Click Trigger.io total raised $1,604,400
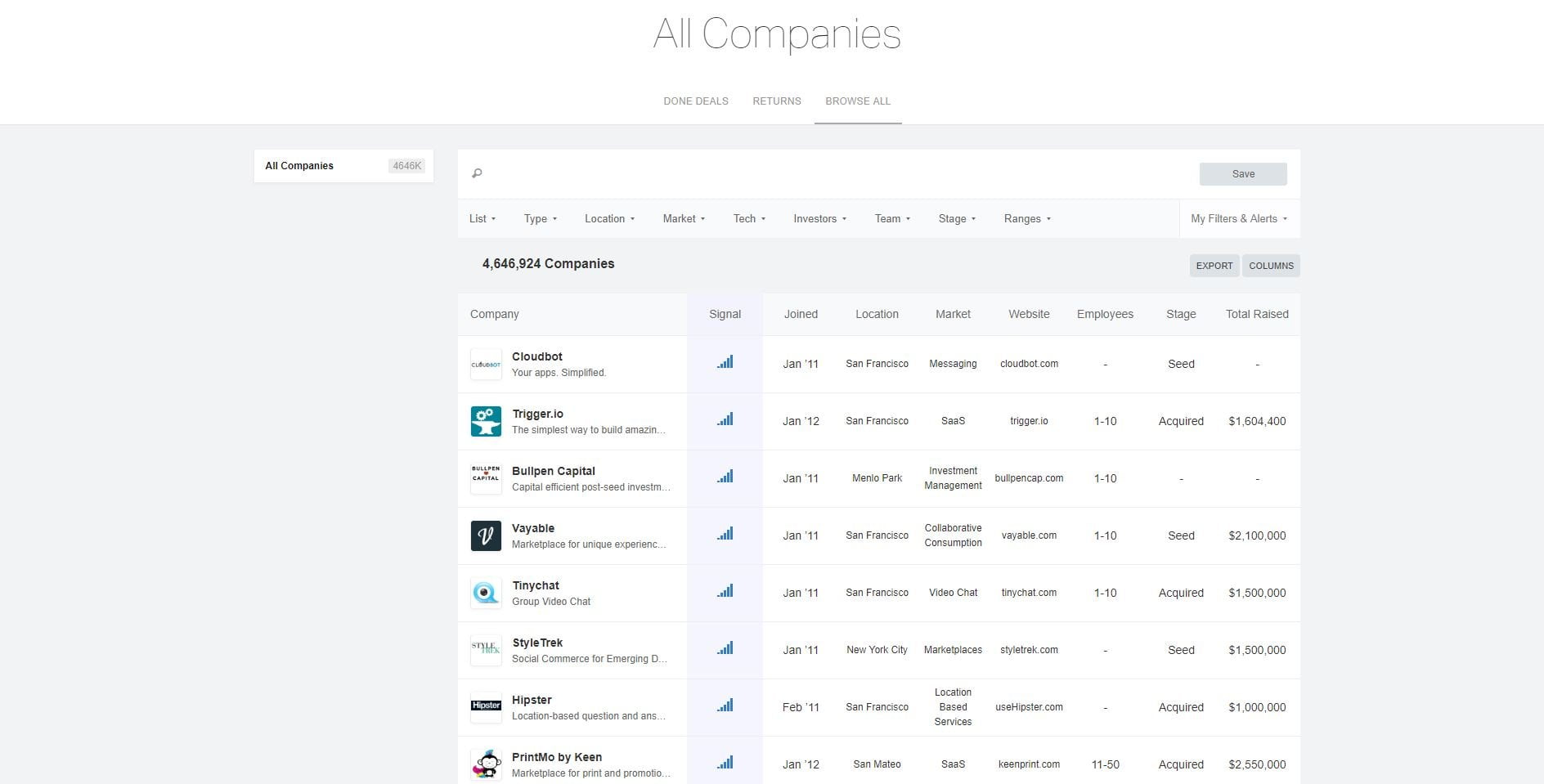 [x=1257, y=421]
